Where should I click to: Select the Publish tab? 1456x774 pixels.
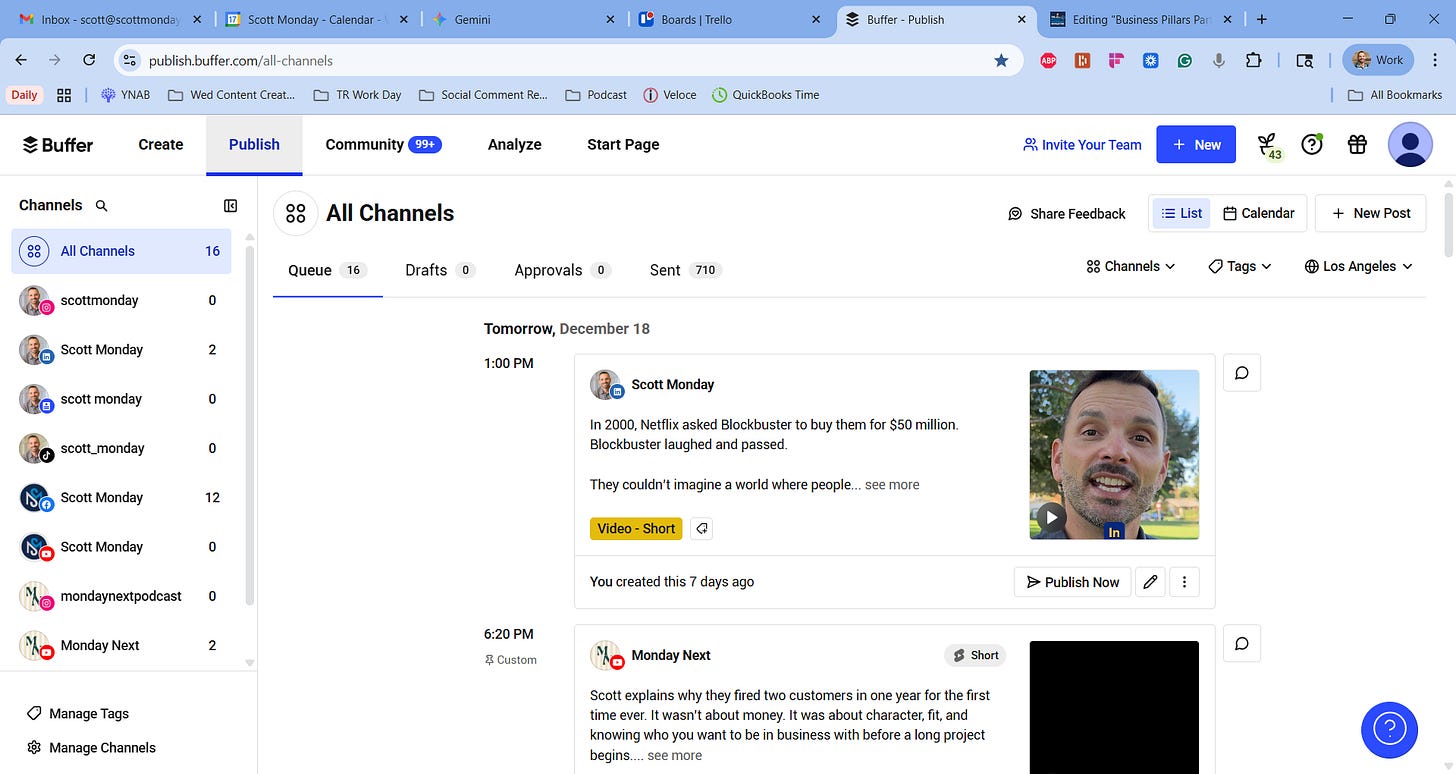(x=254, y=145)
